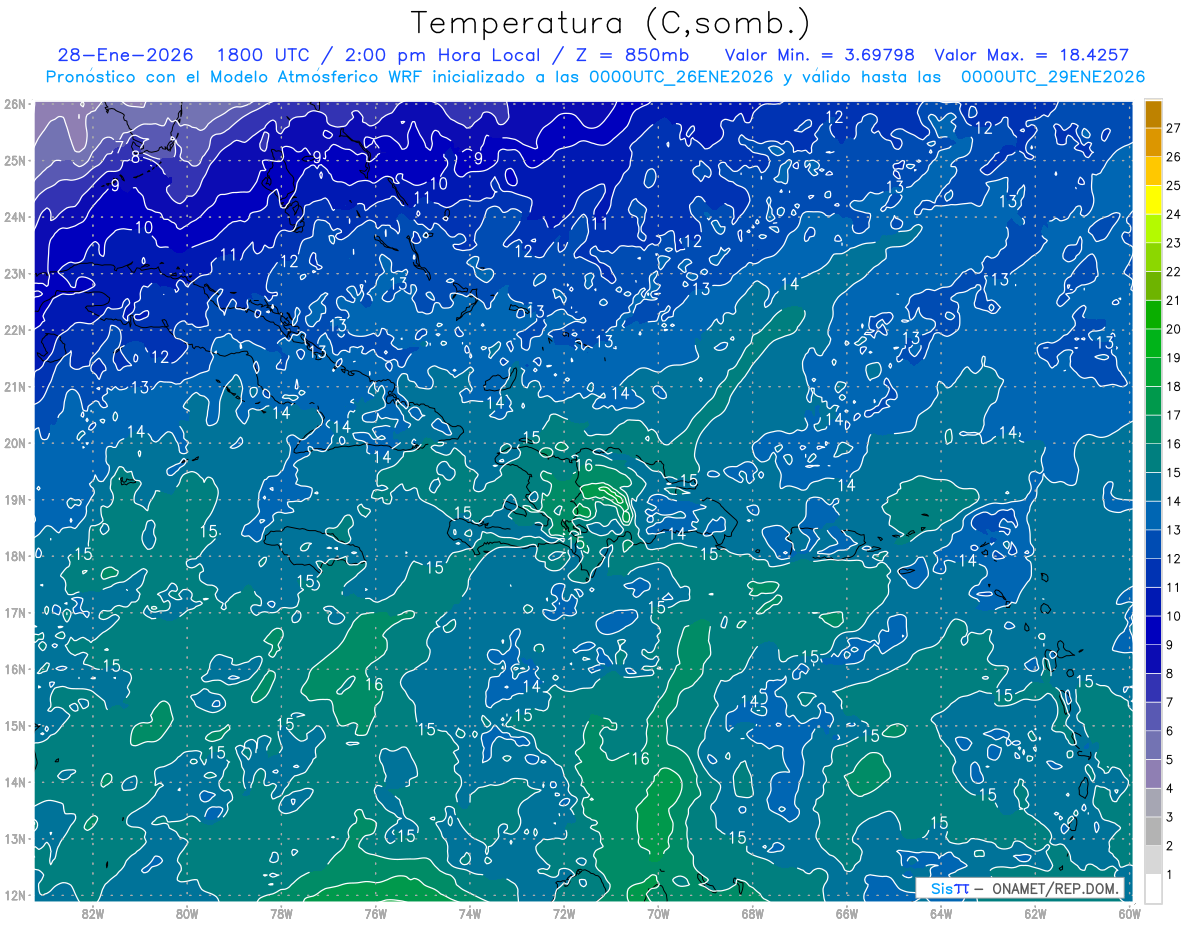Pick the orange-brown swatch above 27 on the colorbar
1200x927 pixels.
coord(1154,114)
